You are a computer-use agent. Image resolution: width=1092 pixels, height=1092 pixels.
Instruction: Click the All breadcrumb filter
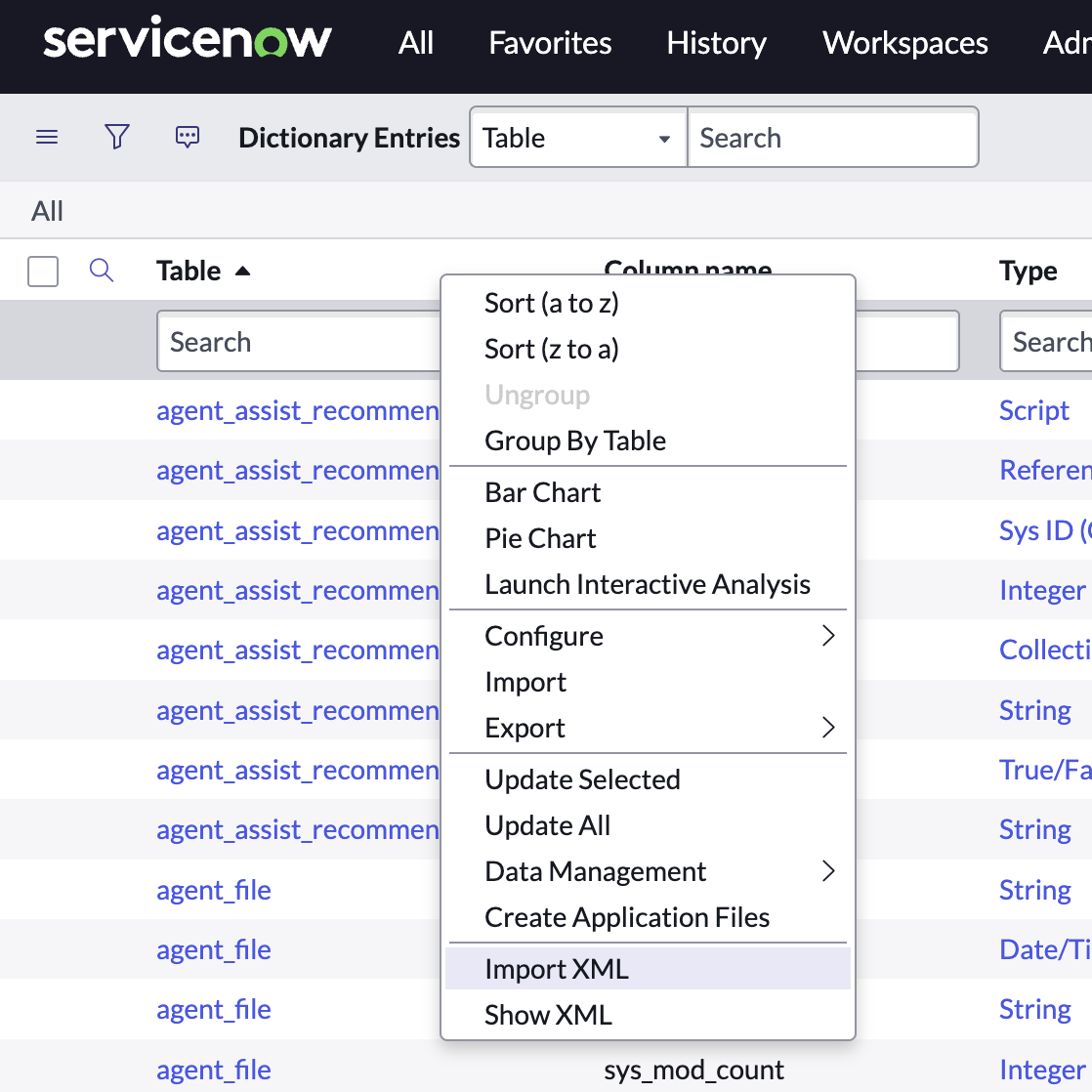point(47,211)
